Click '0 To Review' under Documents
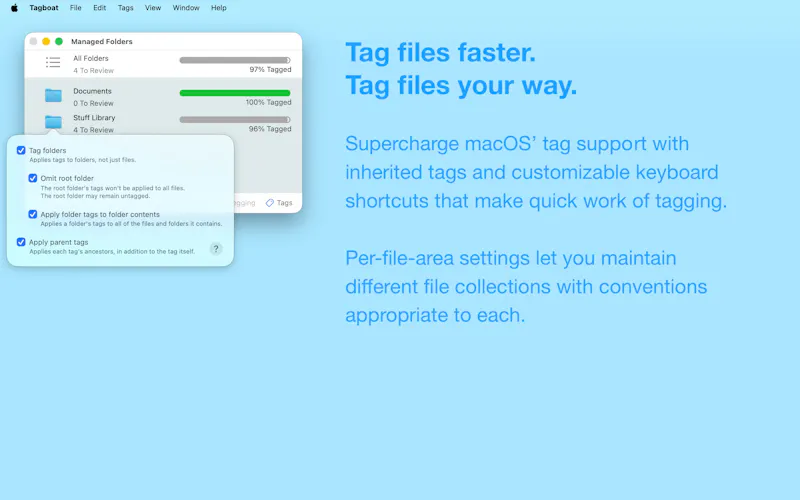Viewport: 800px width, 500px height. point(93,103)
